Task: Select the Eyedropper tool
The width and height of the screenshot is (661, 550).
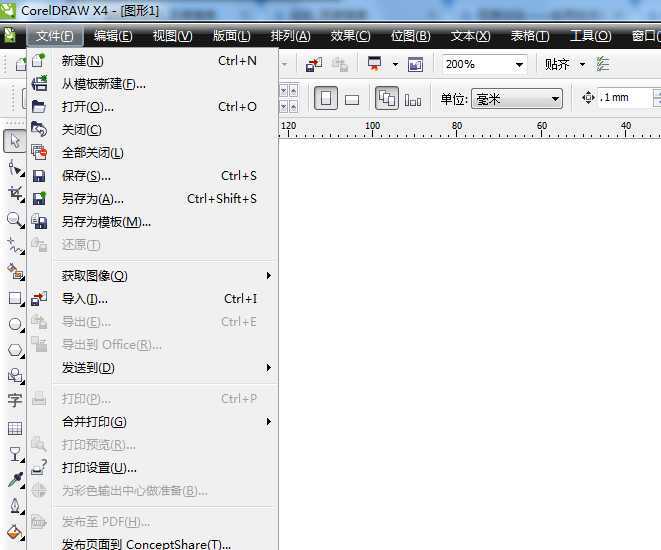Action: coord(15,480)
